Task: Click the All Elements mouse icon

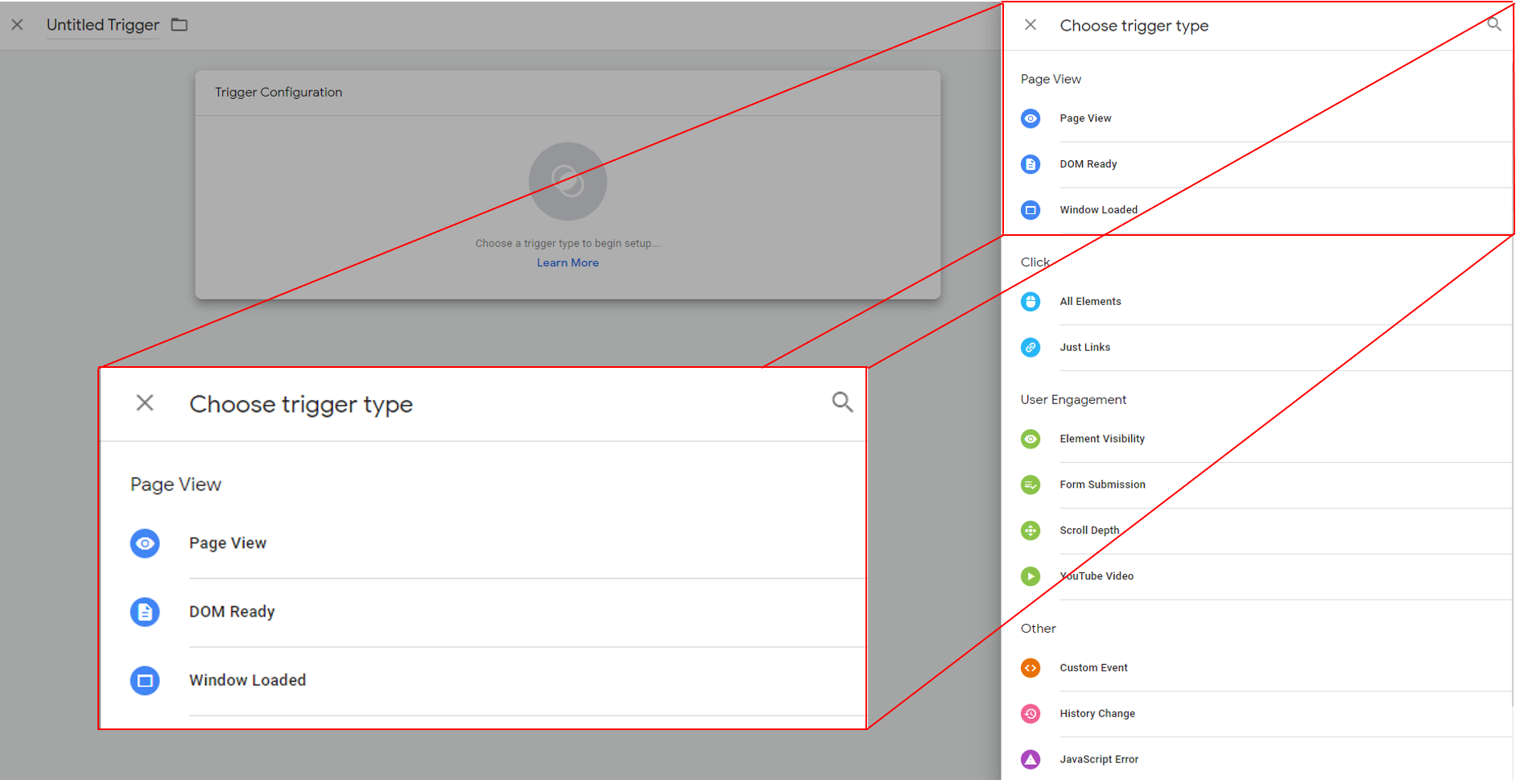Action: (1030, 302)
